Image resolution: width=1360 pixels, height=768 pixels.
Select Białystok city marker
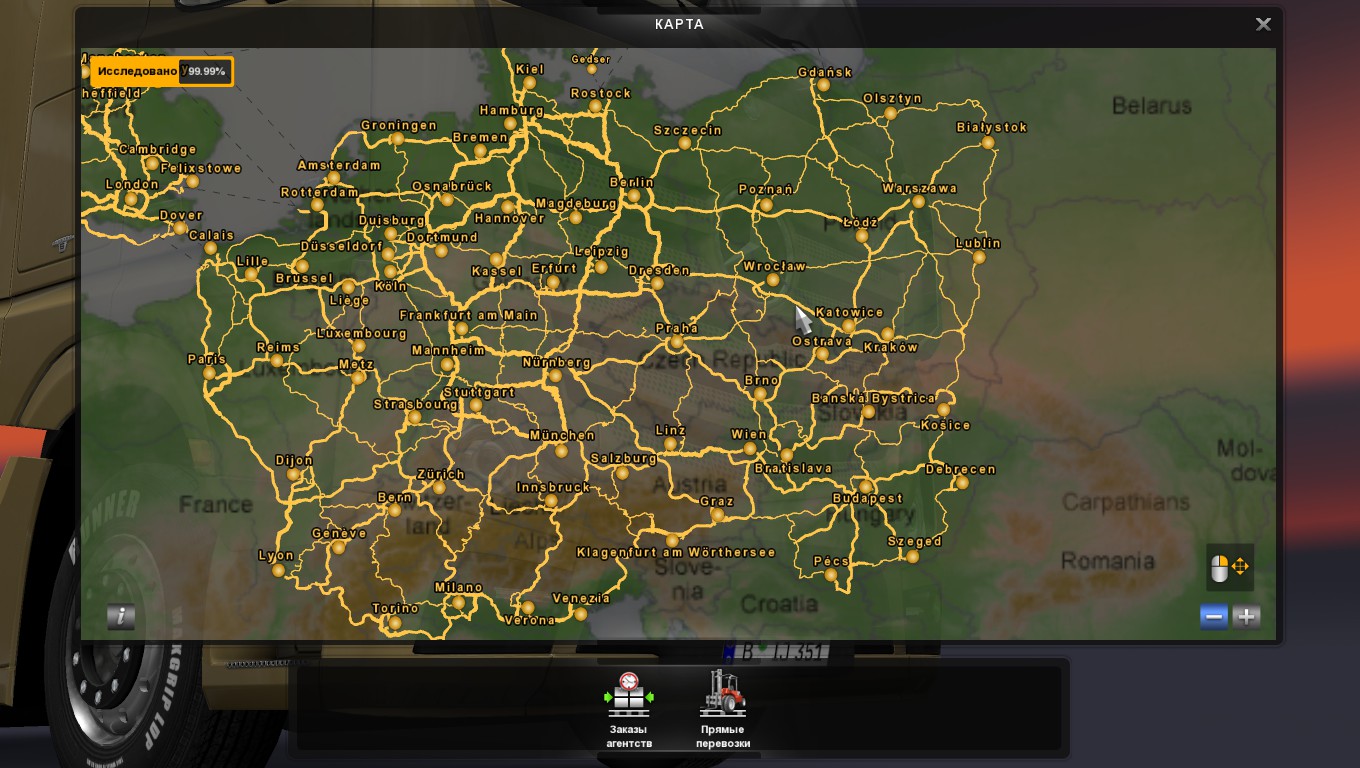coord(988,143)
